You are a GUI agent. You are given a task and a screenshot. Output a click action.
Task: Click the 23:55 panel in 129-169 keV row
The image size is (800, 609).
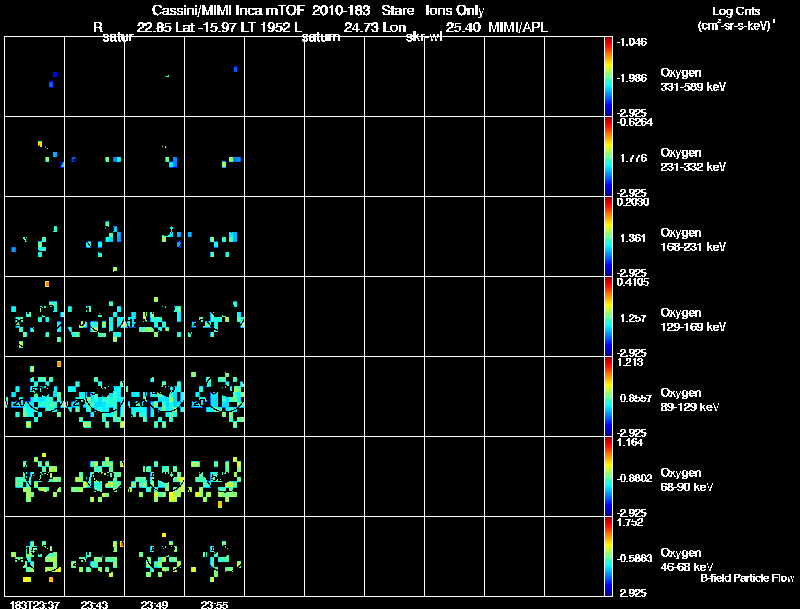[215, 316]
